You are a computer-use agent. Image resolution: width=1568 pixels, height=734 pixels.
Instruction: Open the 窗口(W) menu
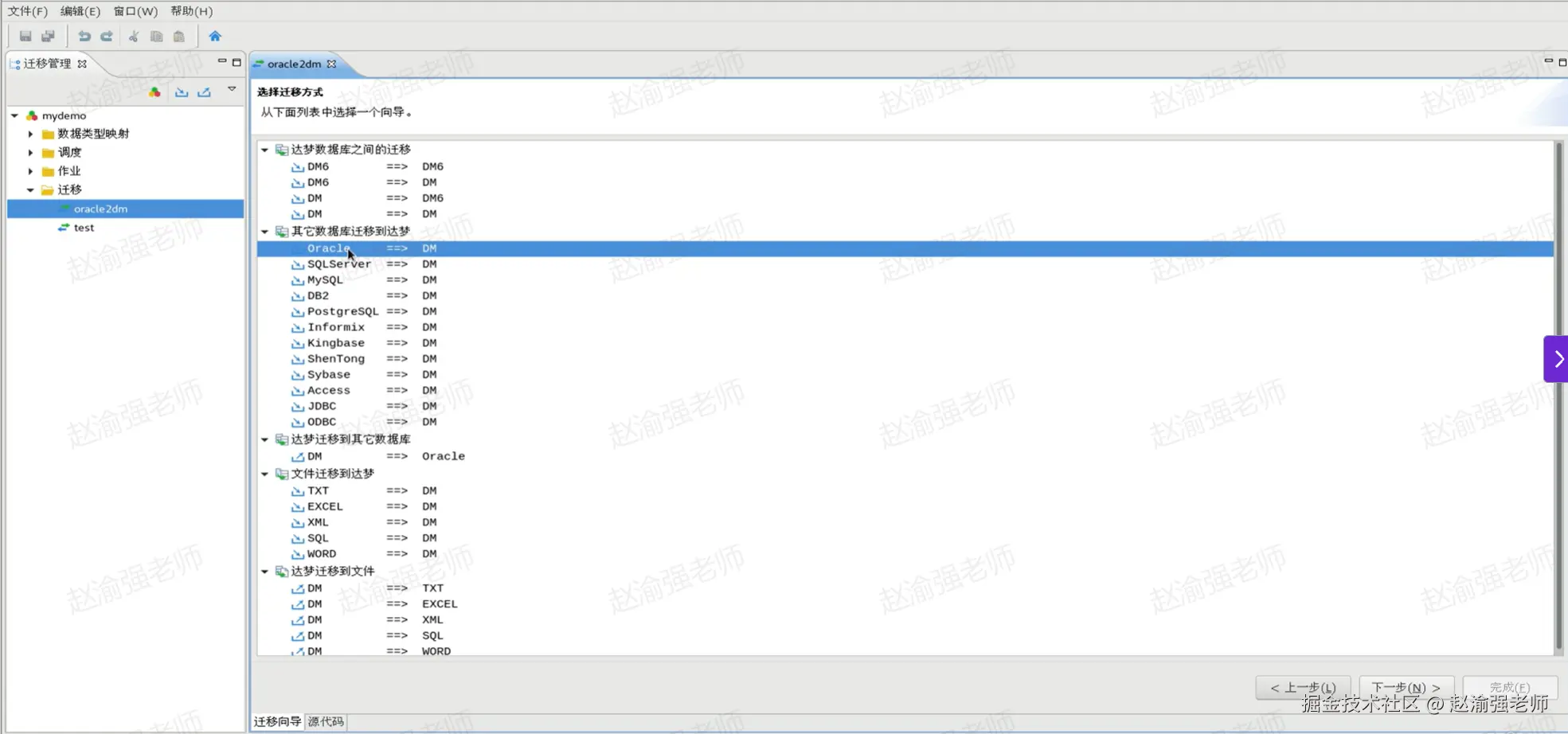pyautogui.click(x=135, y=11)
